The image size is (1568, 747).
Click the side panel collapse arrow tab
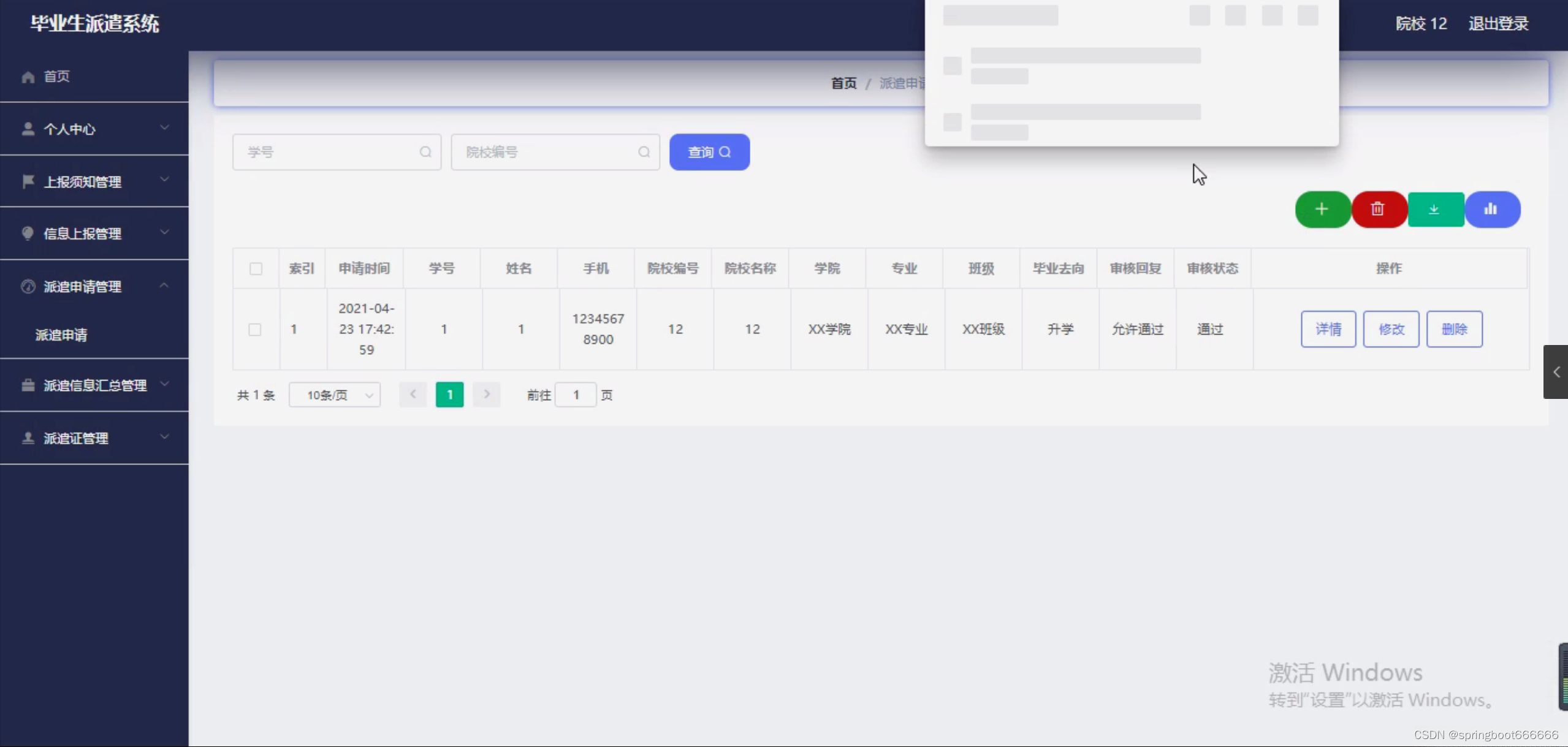tap(1556, 372)
